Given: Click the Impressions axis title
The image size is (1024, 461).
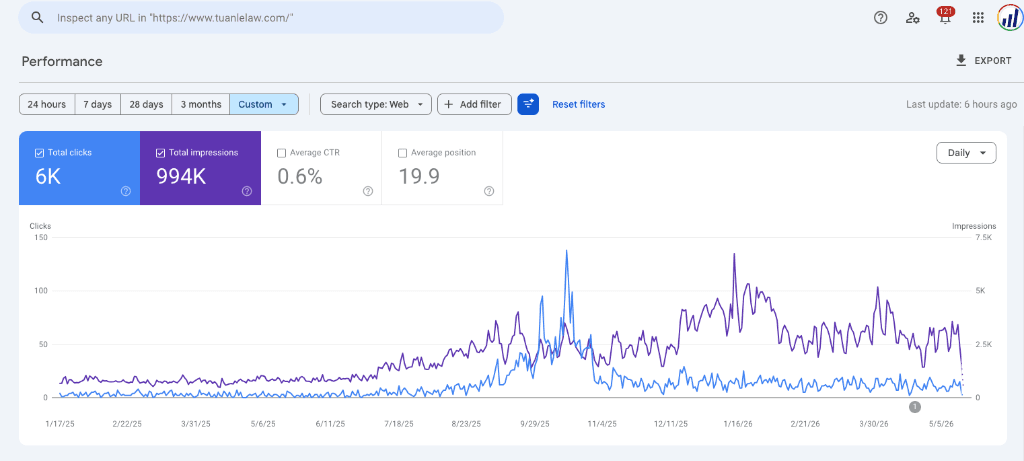Looking at the screenshot, I should coord(974,226).
